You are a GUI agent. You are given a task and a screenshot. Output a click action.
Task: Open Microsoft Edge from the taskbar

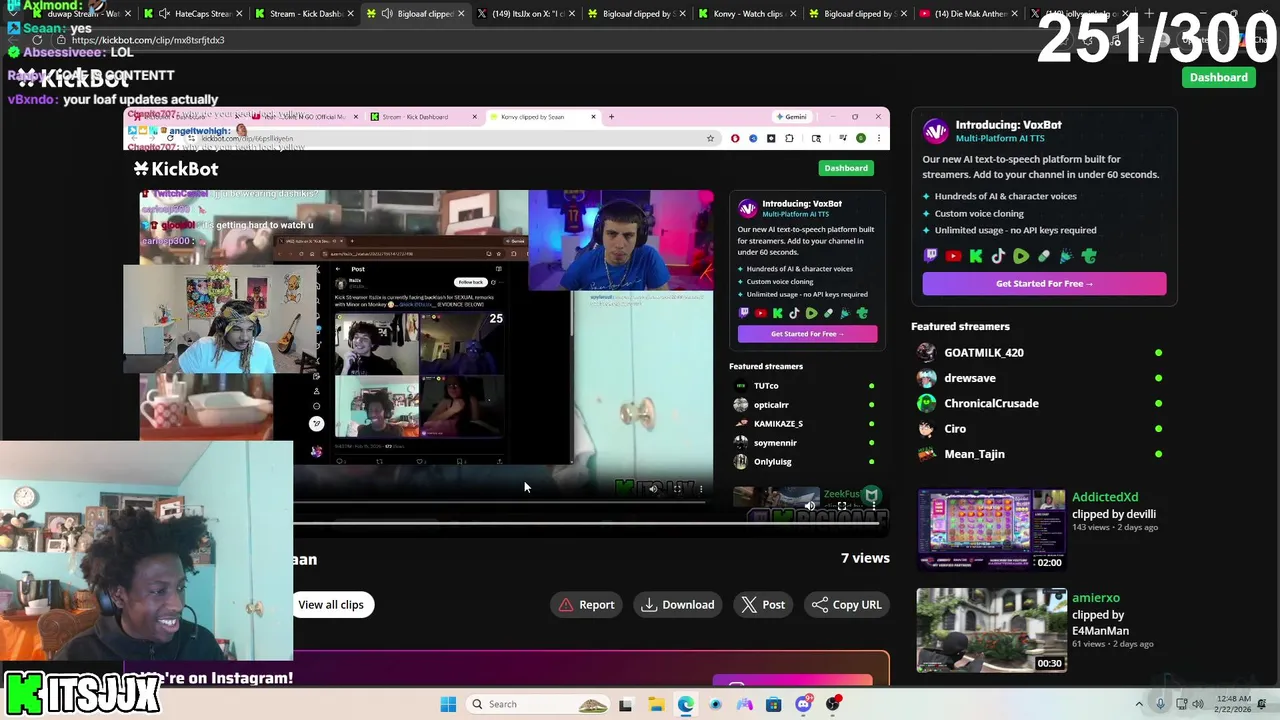pos(686,704)
